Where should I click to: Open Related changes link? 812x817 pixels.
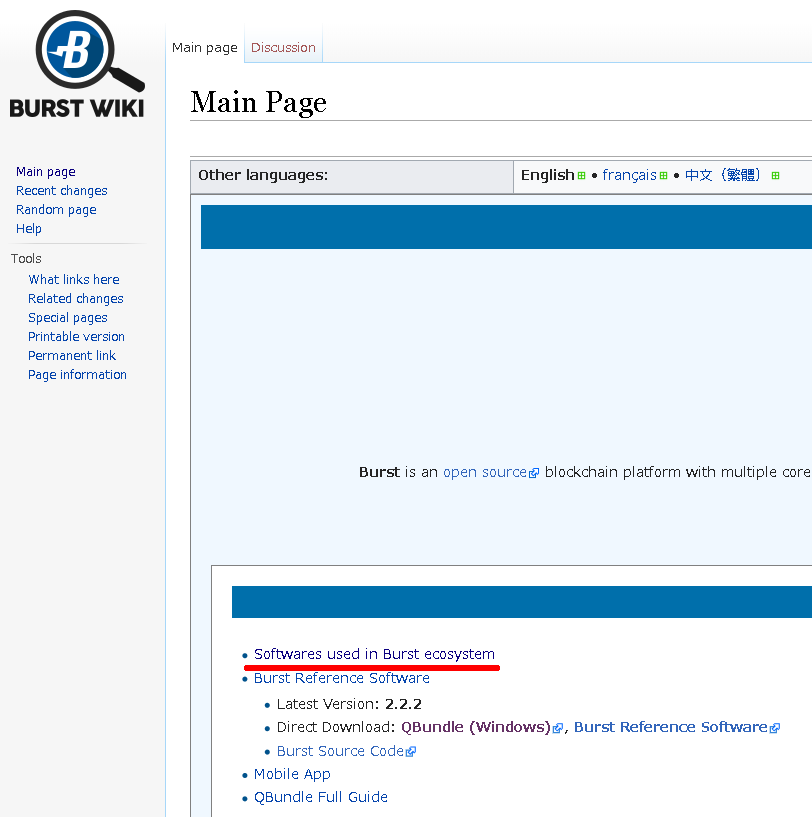tap(76, 299)
